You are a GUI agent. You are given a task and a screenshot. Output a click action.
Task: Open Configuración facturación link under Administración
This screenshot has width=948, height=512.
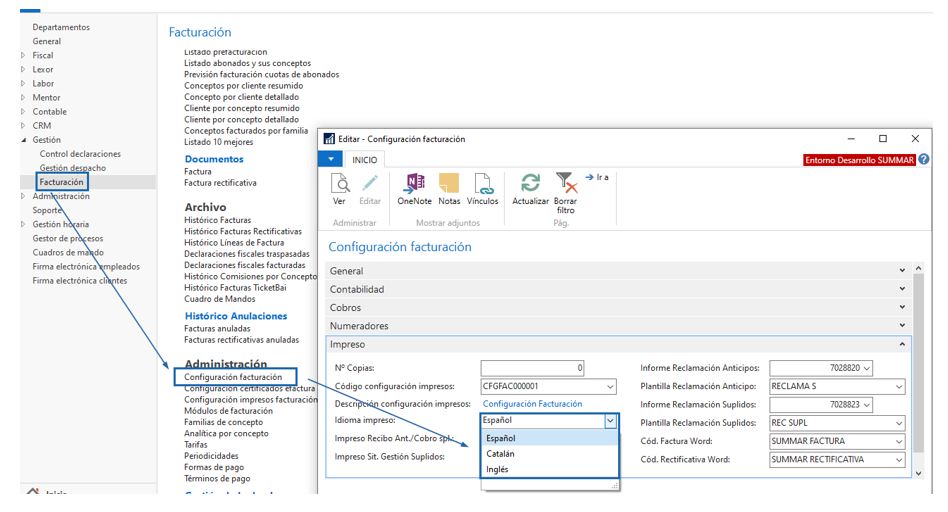[234, 377]
